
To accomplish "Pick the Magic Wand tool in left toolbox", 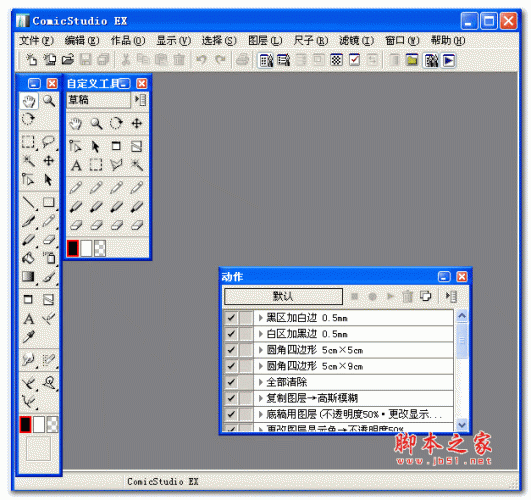I will 28,160.
